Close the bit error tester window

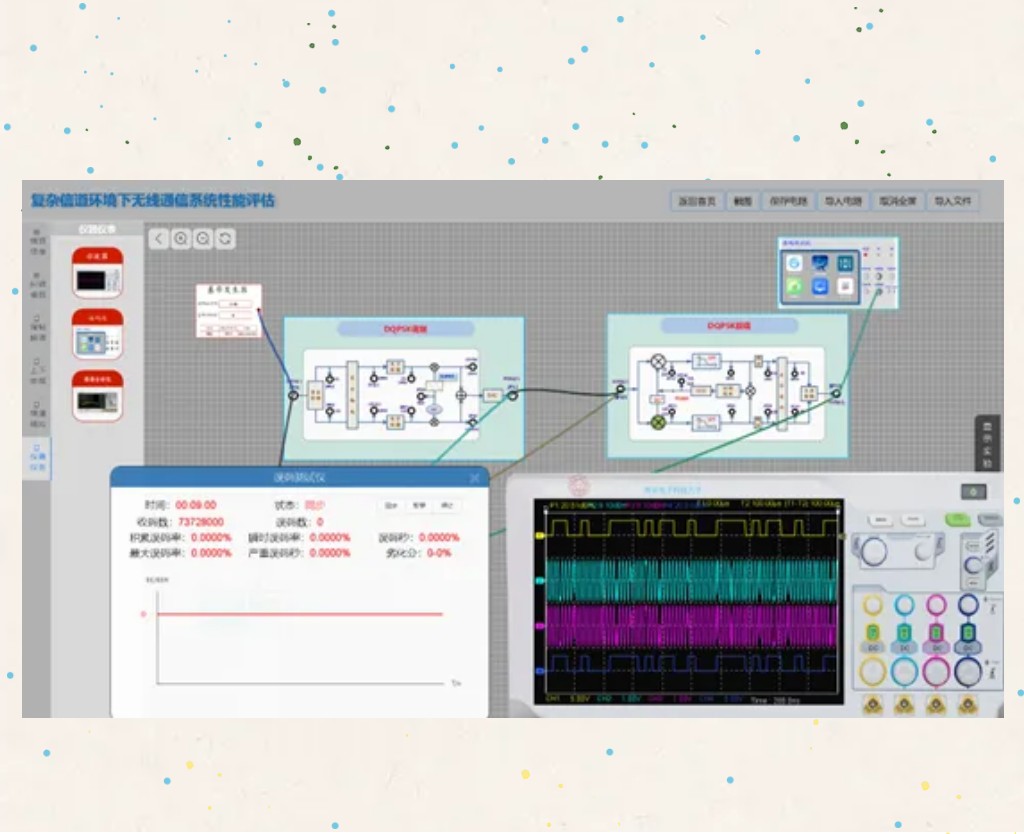(474, 478)
